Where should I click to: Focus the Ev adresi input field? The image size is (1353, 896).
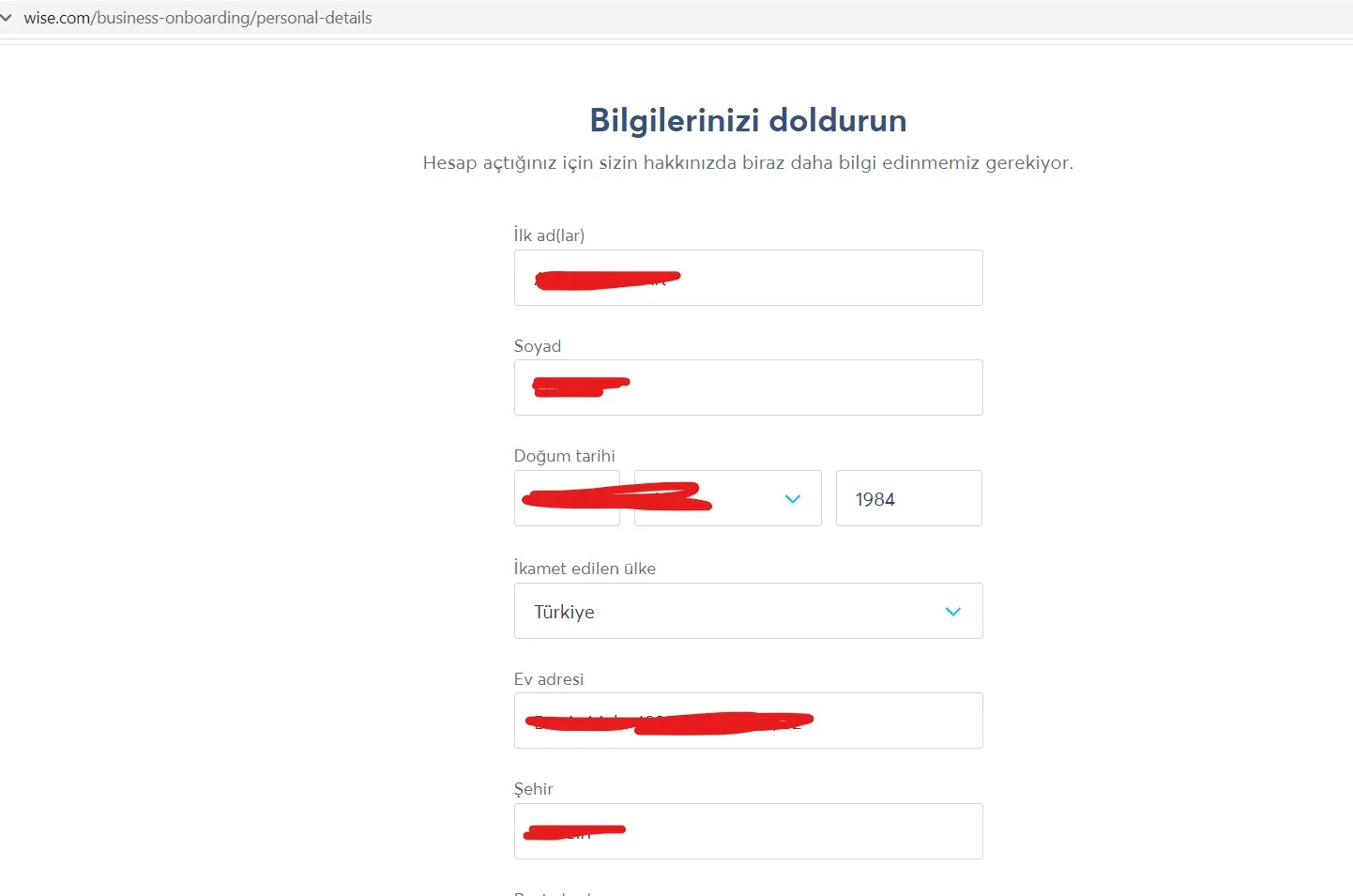pyautogui.click(x=891, y=721)
